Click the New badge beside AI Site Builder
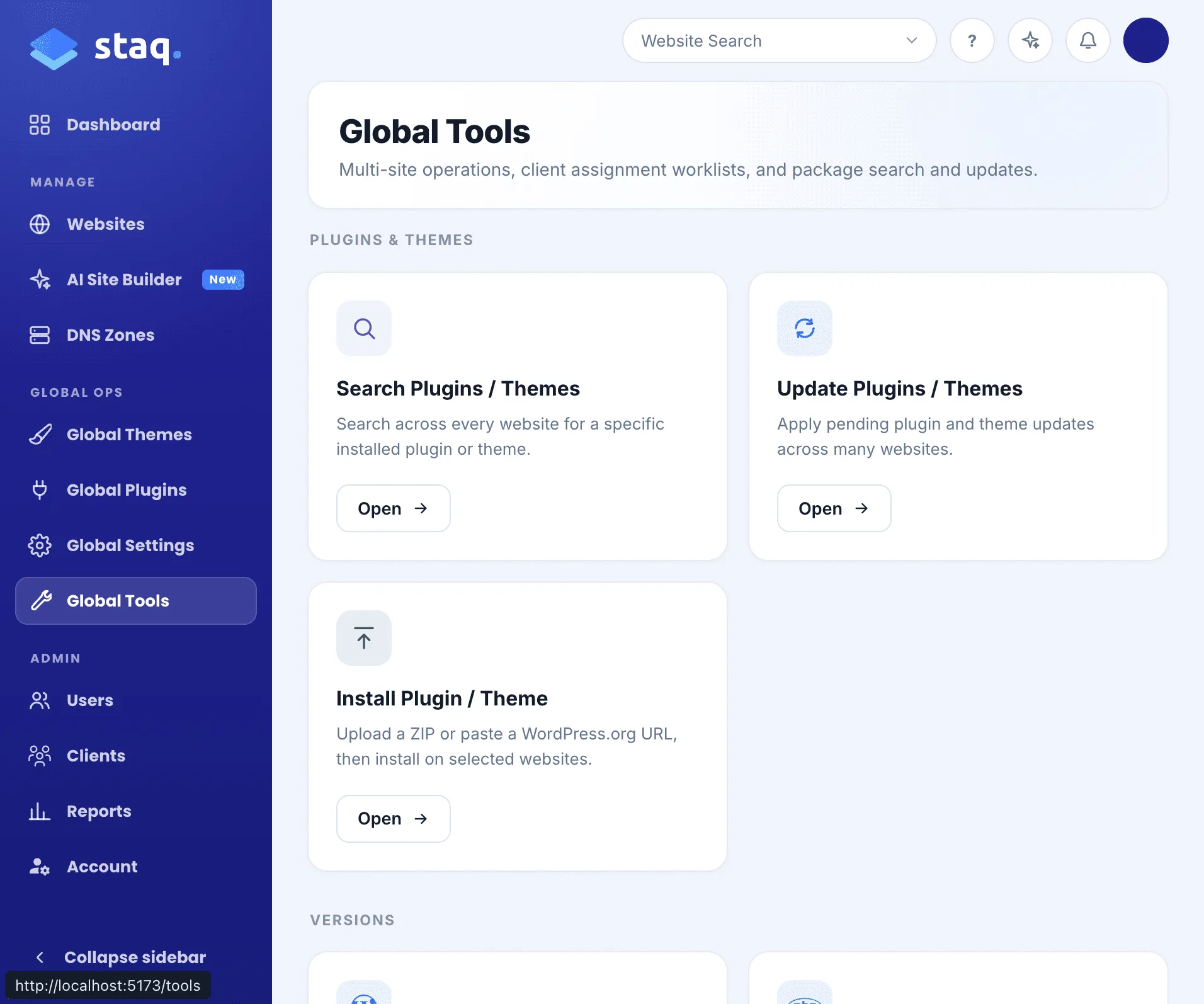The height and width of the screenshot is (1004, 1204). 223,280
